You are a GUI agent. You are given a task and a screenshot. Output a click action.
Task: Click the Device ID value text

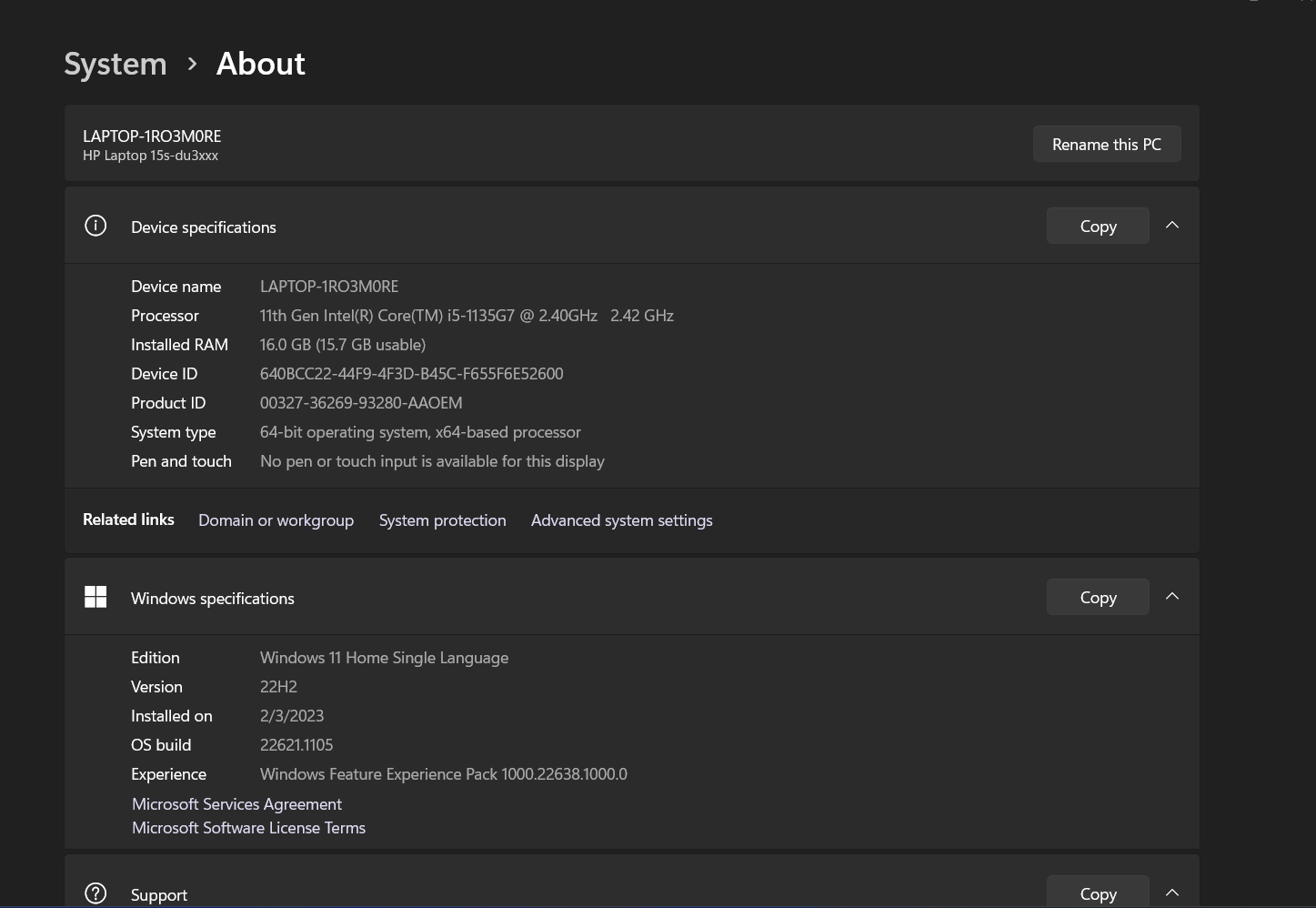click(x=411, y=374)
